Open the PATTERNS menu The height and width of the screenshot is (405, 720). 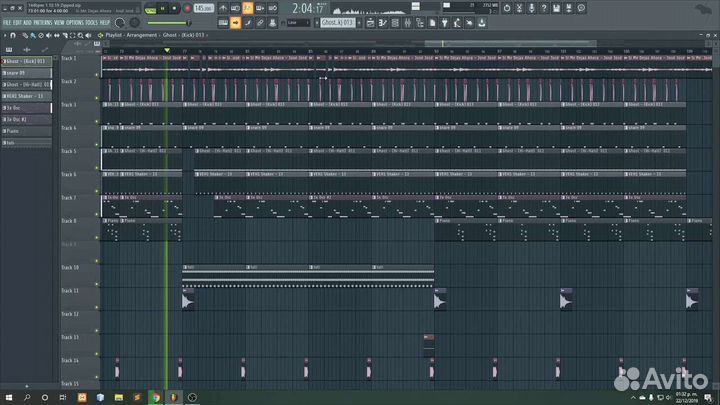[42, 21]
